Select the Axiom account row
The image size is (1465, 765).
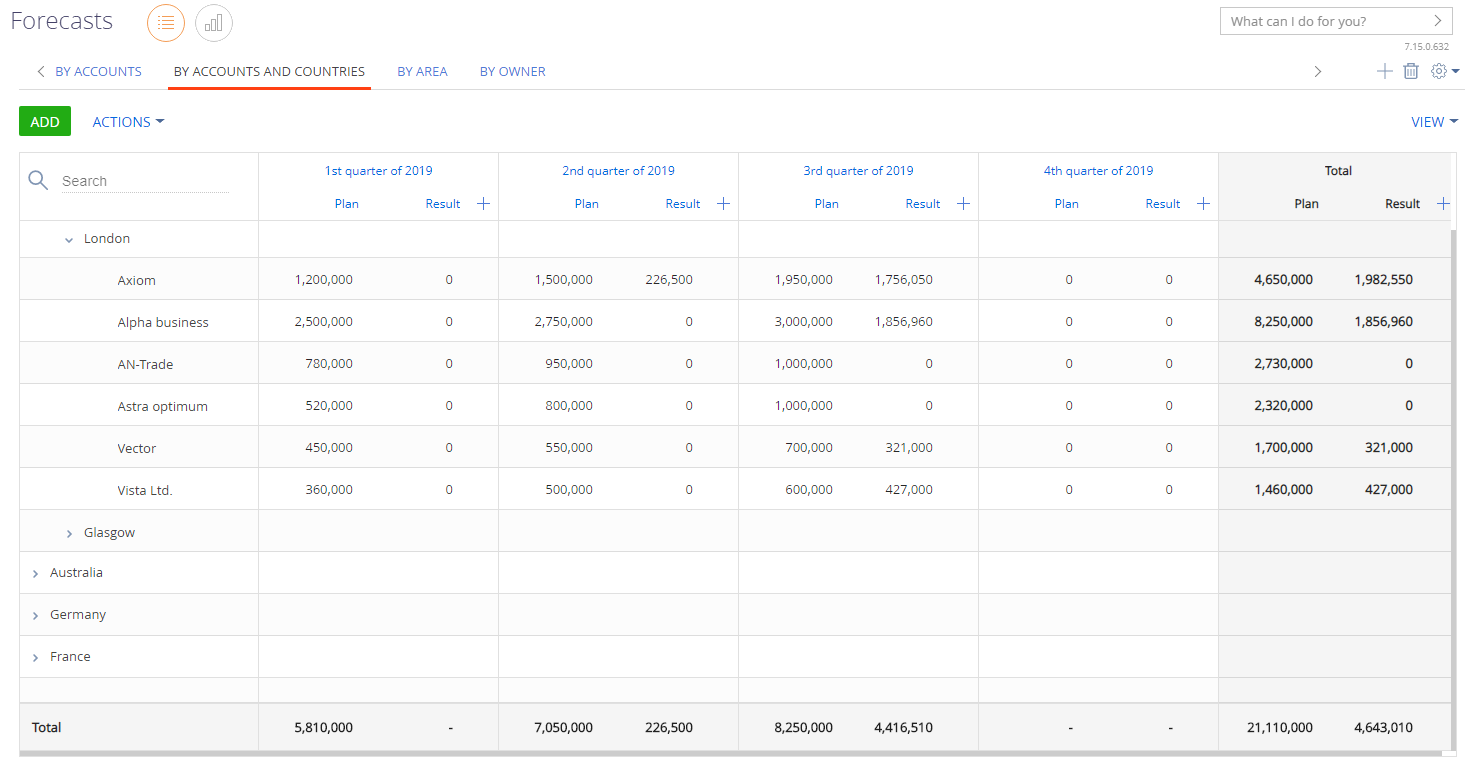click(x=735, y=279)
